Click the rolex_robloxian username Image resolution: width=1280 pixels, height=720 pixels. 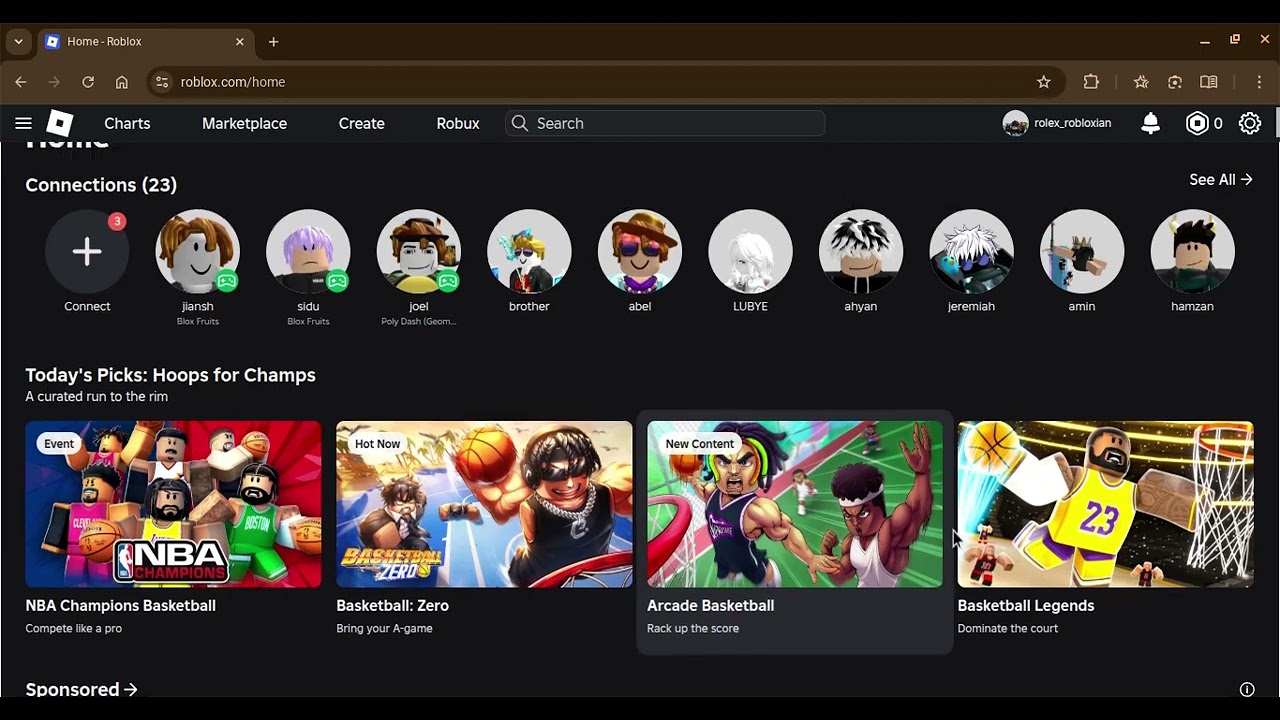tap(1072, 123)
